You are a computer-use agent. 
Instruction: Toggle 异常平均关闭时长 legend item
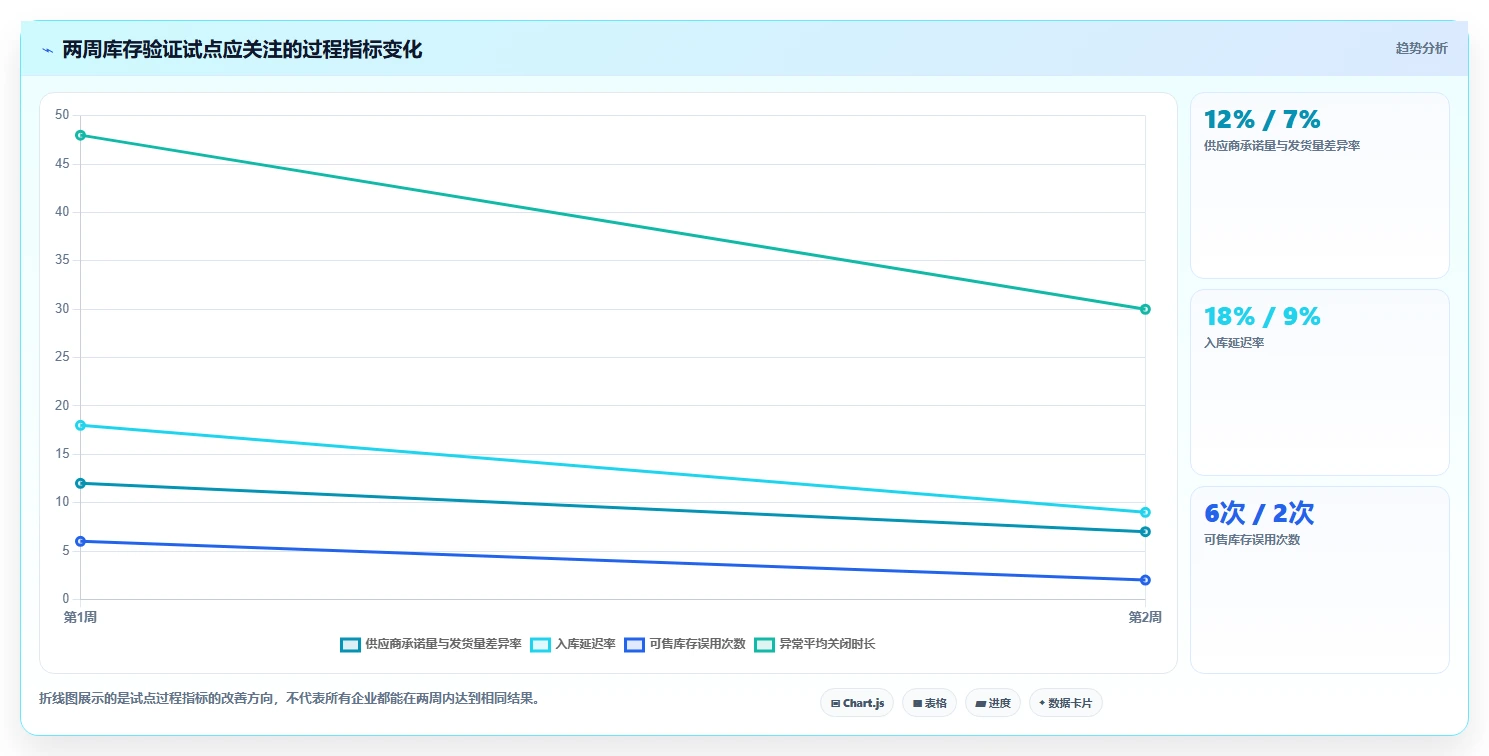click(x=814, y=644)
